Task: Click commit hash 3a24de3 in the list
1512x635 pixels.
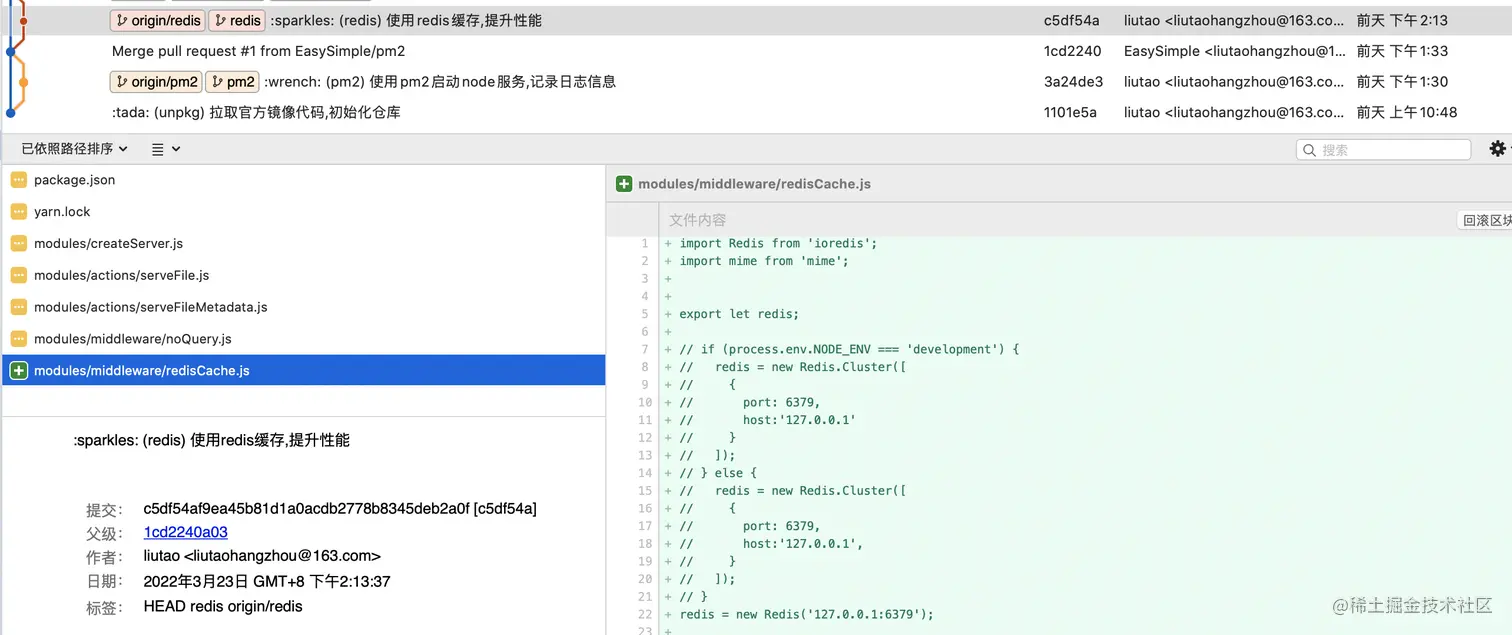Action: 1073,82
